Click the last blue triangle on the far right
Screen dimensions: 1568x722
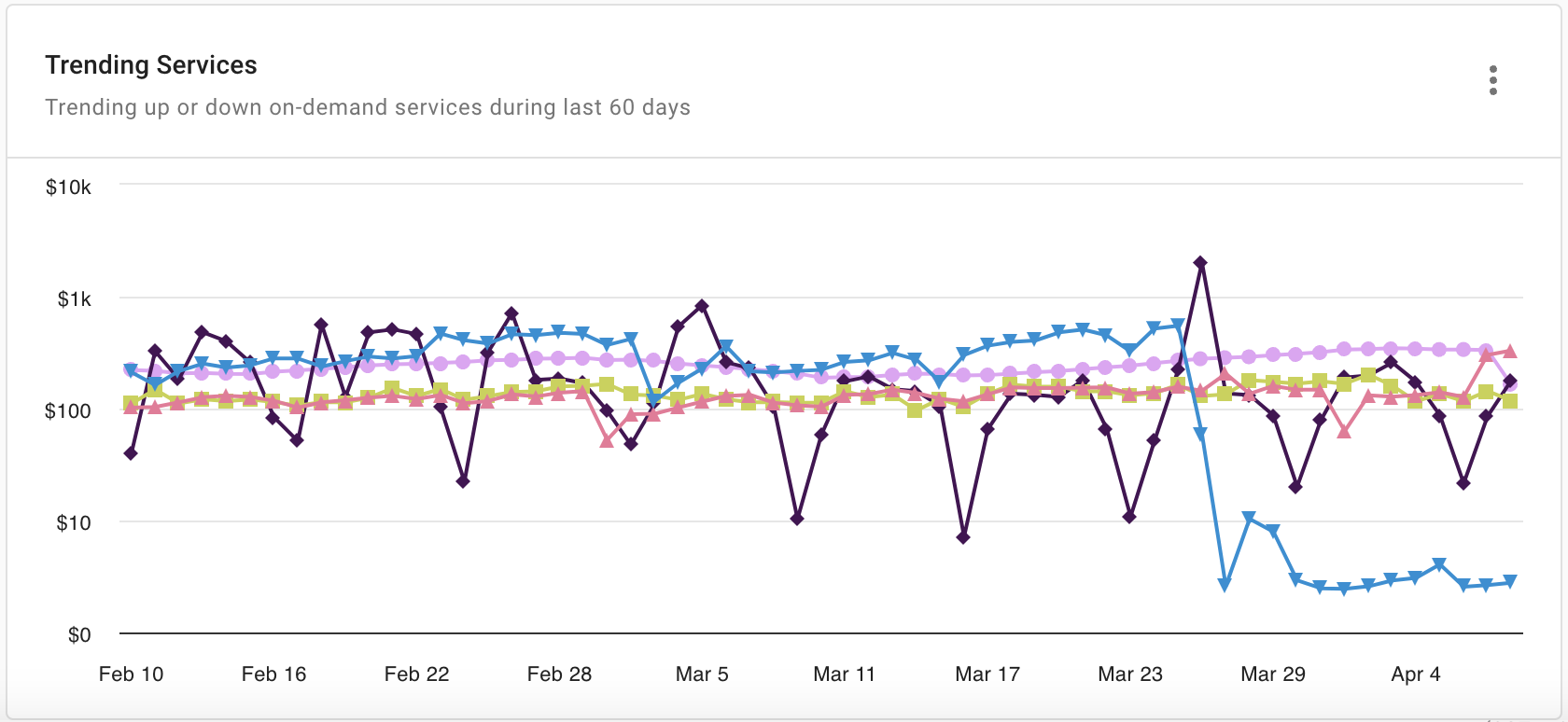pos(1510,582)
